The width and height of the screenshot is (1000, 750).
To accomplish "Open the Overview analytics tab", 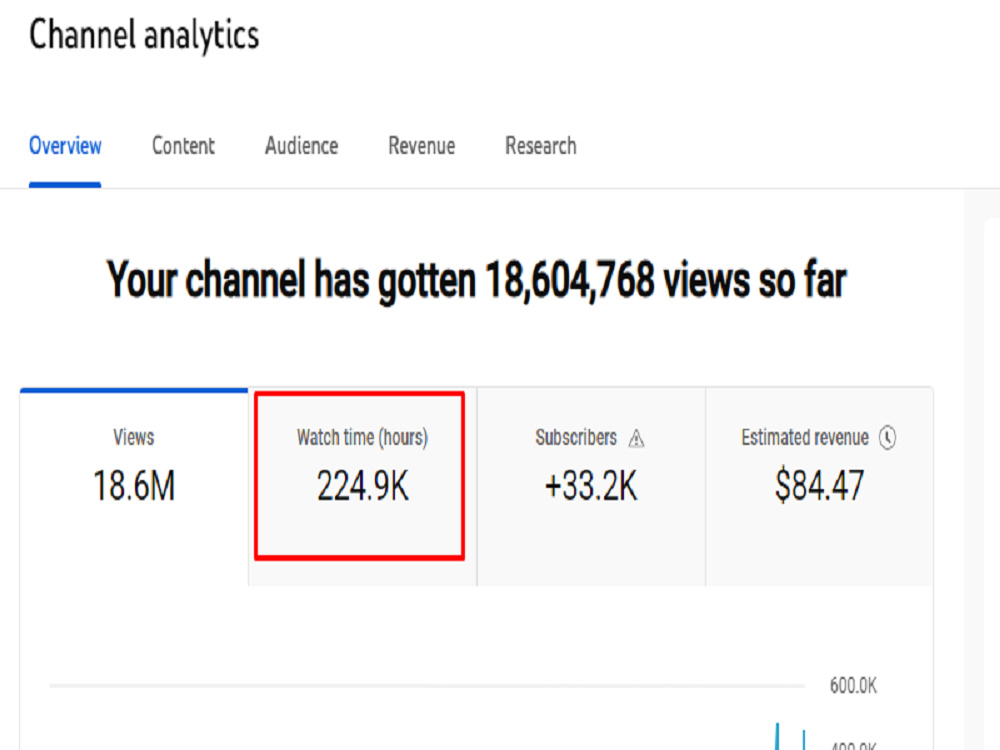I will point(65,146).
